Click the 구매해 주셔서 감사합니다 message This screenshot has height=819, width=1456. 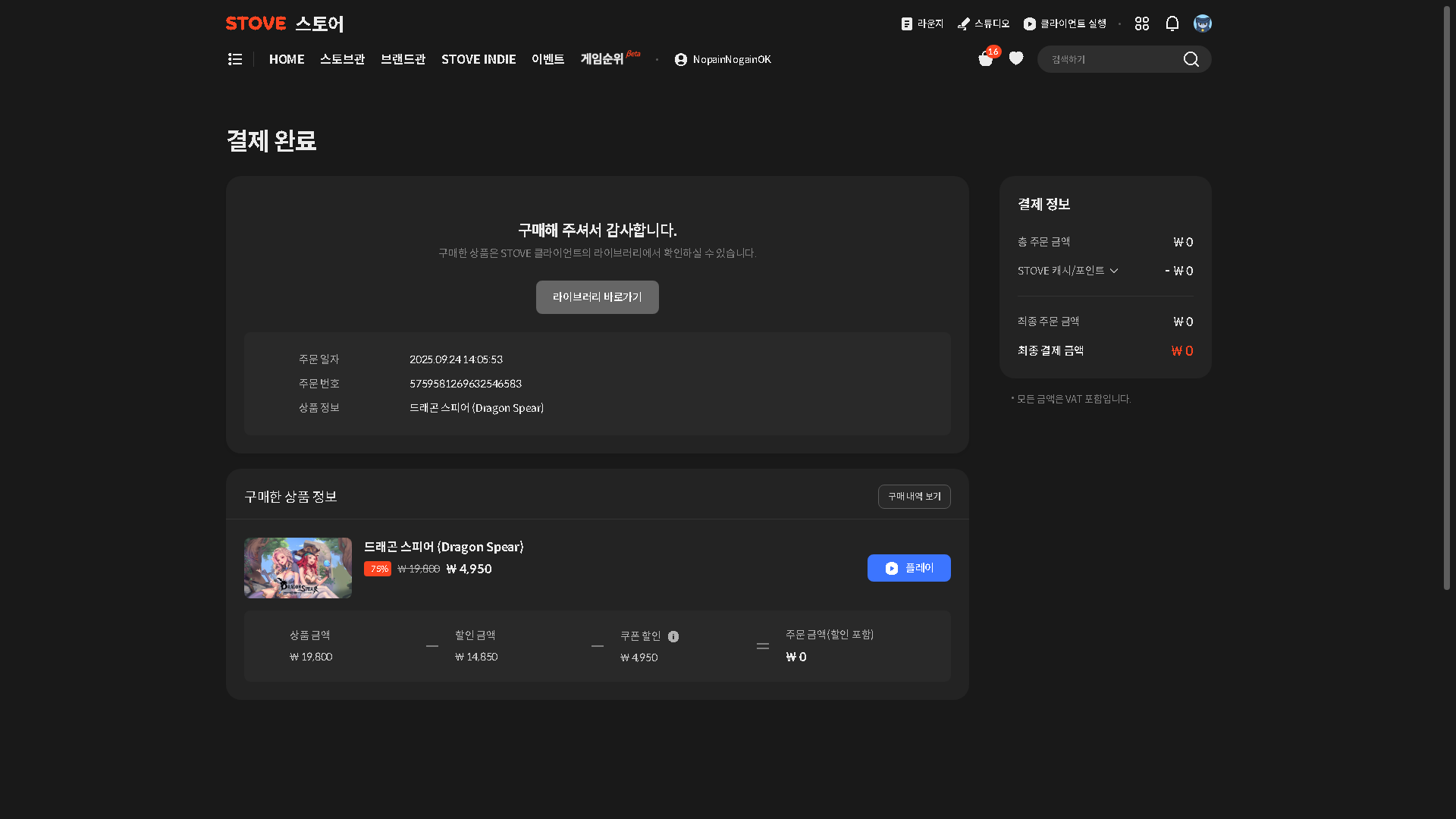[598, 230]
